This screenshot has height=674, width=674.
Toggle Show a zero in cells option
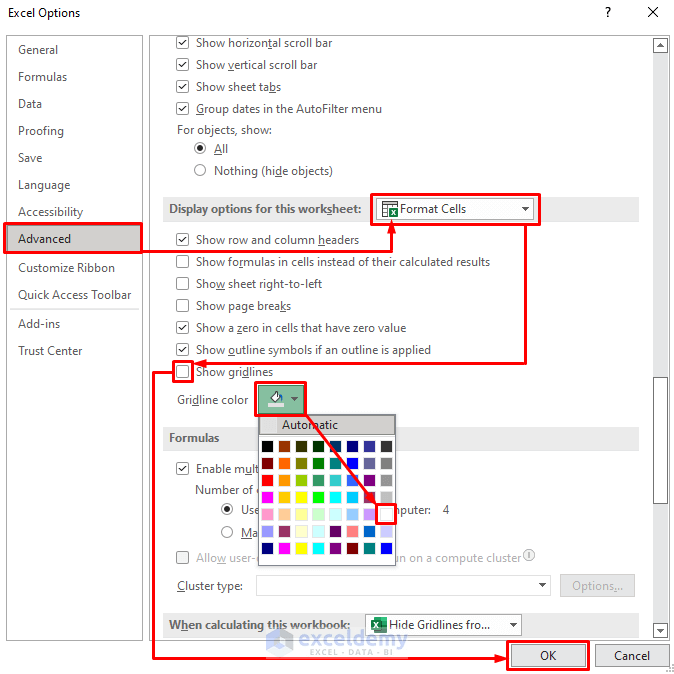coord(183,328)
